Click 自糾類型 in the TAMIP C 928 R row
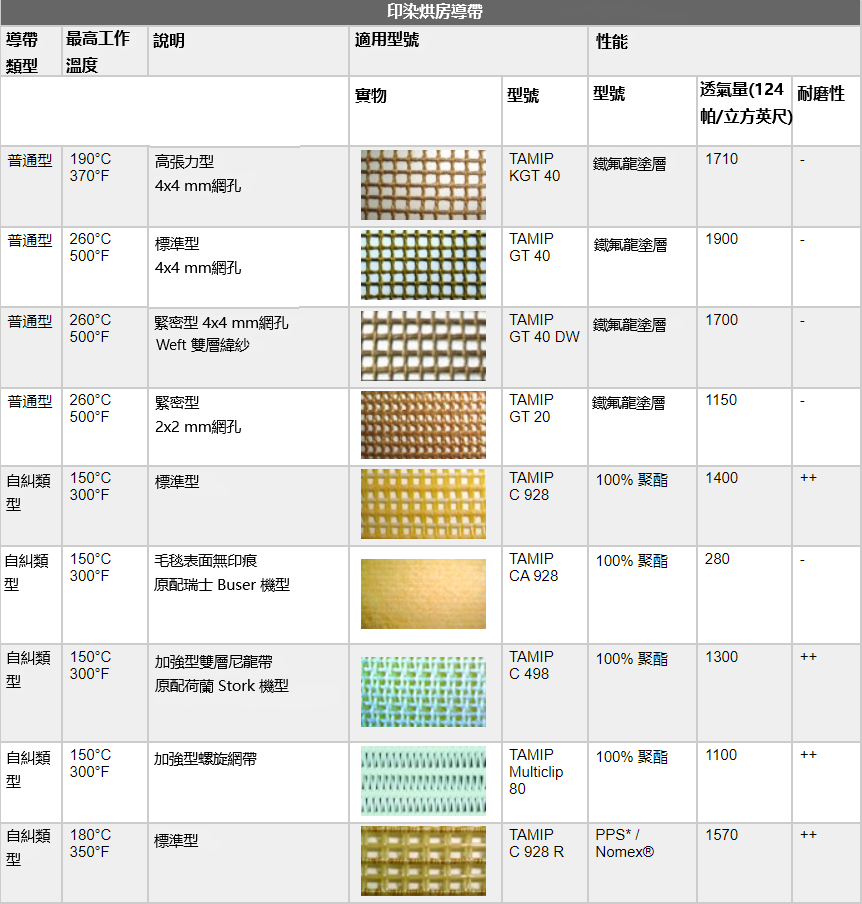The image size is (862, 904). coord(29,847)
